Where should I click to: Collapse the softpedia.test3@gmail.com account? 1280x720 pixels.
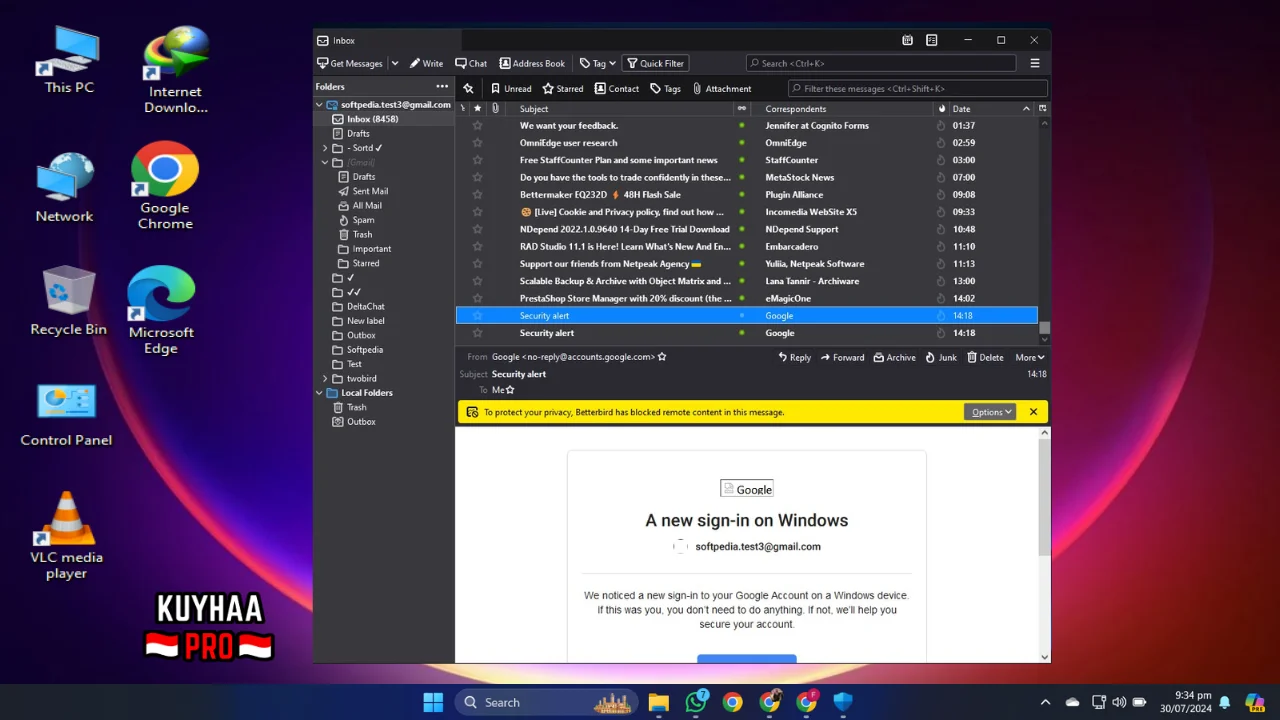click(x=320, y=104)
